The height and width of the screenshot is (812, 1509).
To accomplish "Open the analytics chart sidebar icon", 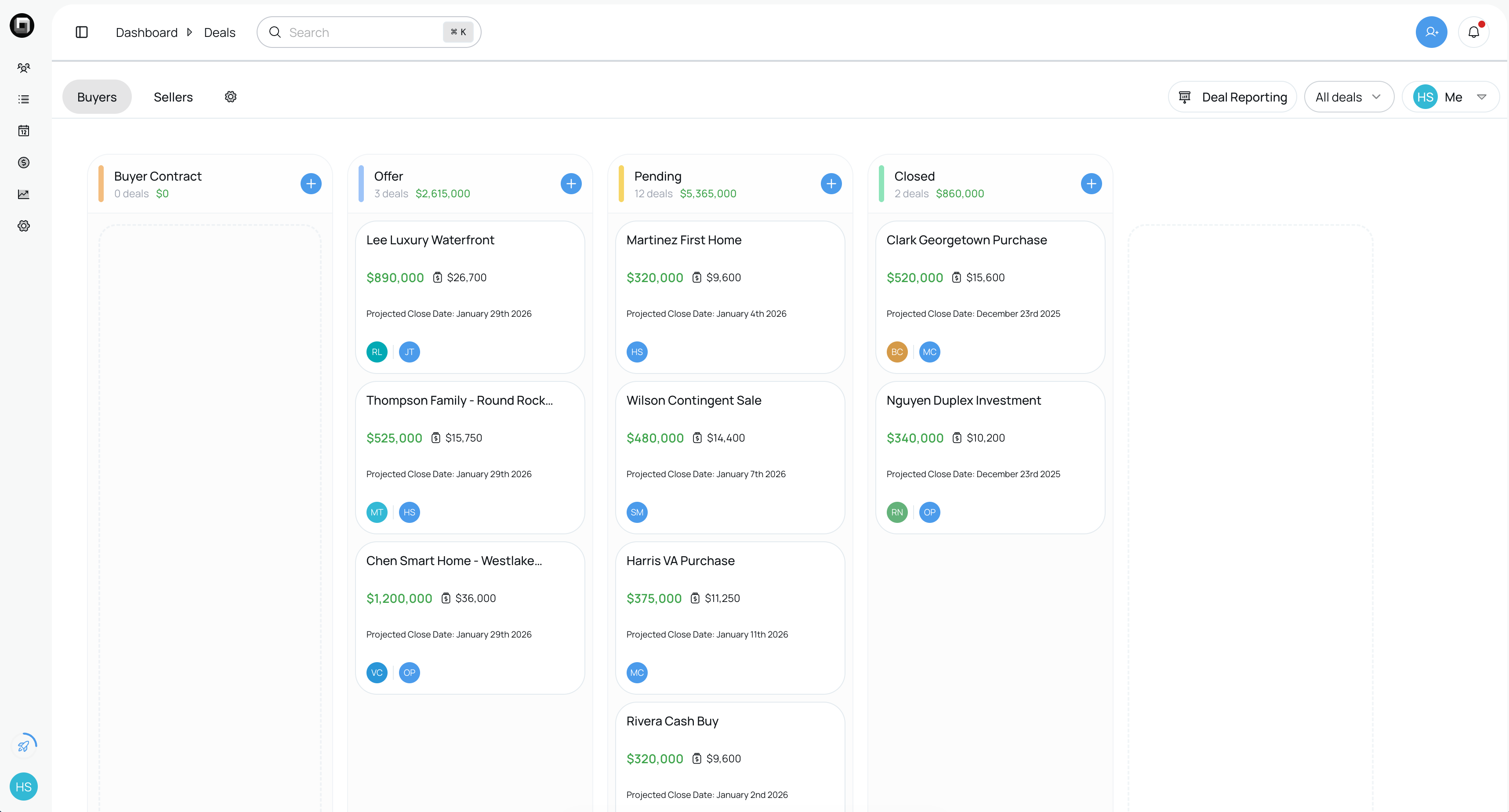I will [x=23, y=194].
